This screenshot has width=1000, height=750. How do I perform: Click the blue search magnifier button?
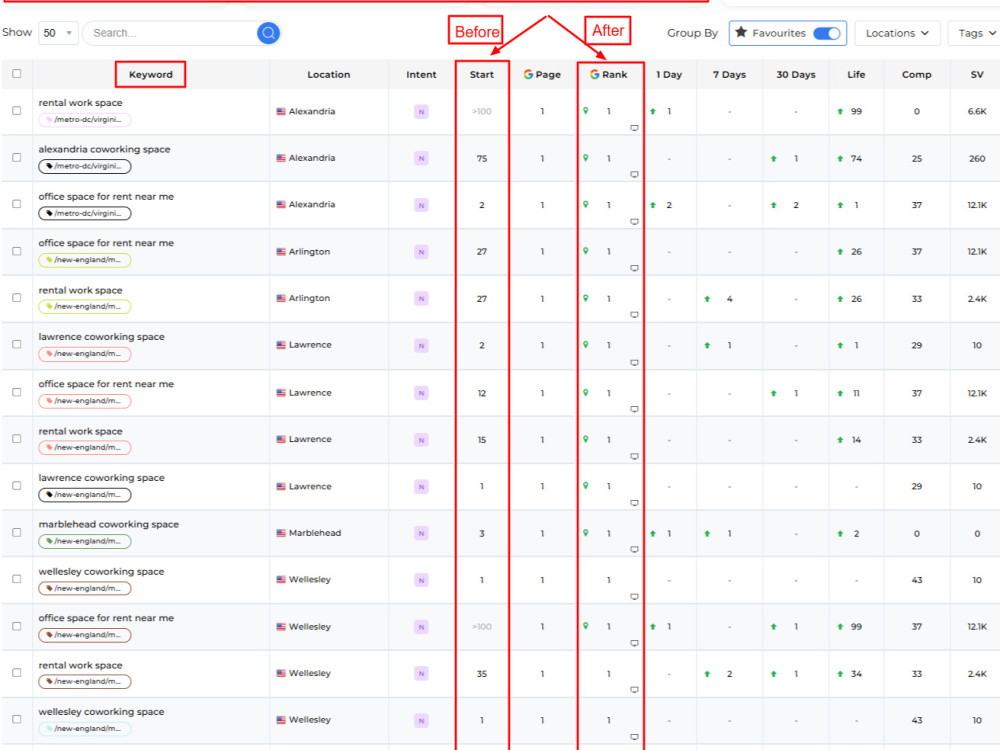click(x=268, y=33)
